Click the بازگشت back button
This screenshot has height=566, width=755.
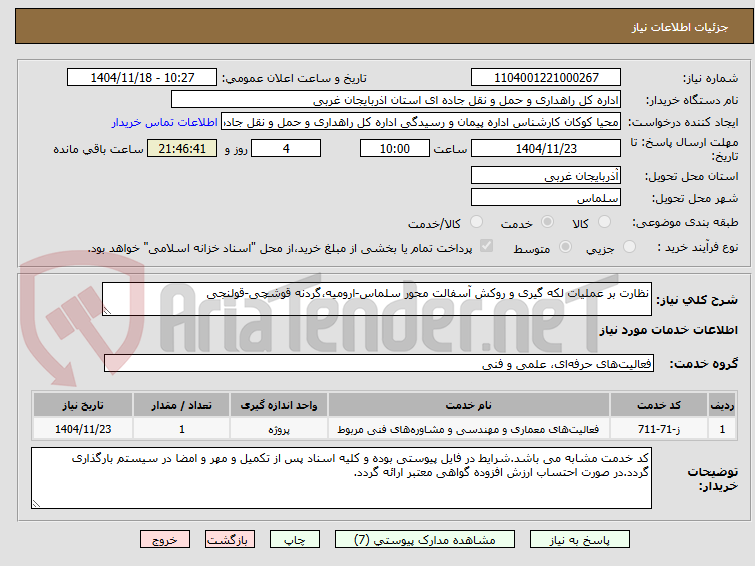click(x=229, y=540)
